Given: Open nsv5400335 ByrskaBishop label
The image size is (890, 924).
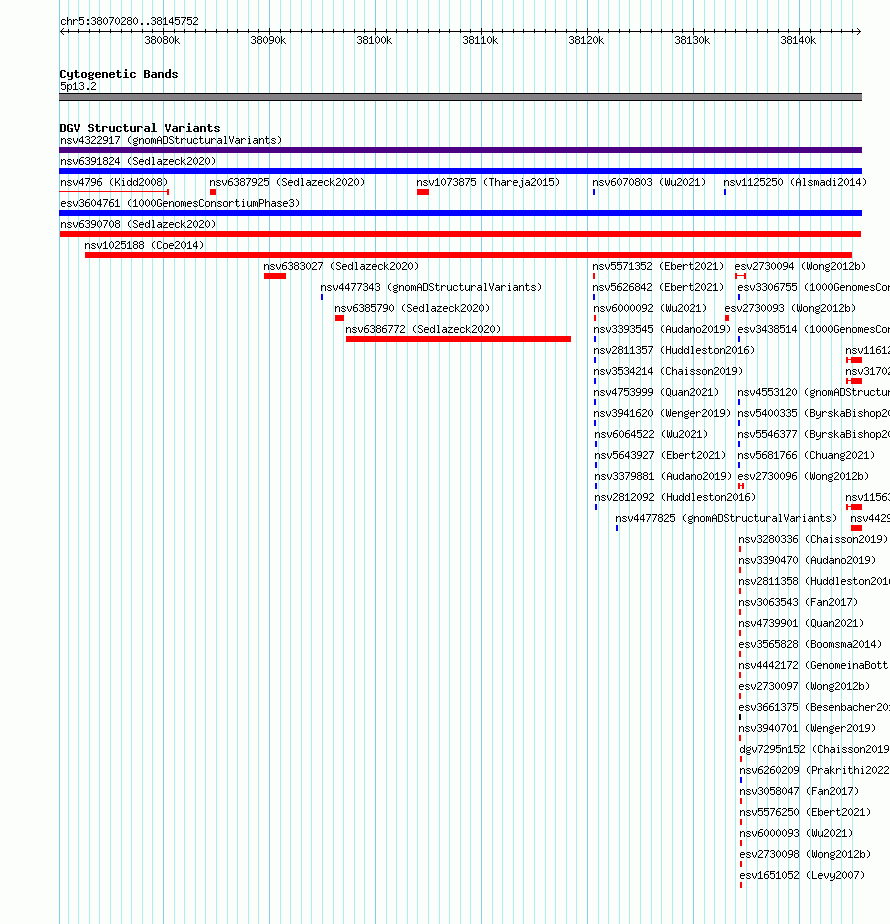Looking at the screenshot, I should point(813,413).
